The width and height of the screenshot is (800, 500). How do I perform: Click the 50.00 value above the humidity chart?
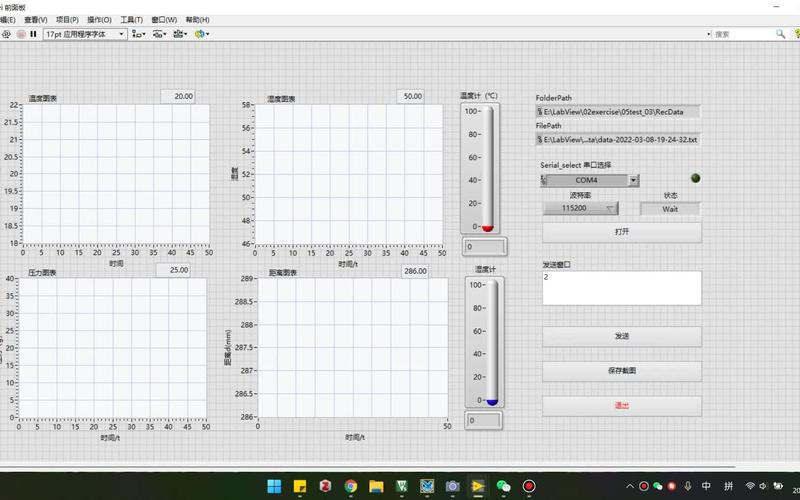[410, 96]
